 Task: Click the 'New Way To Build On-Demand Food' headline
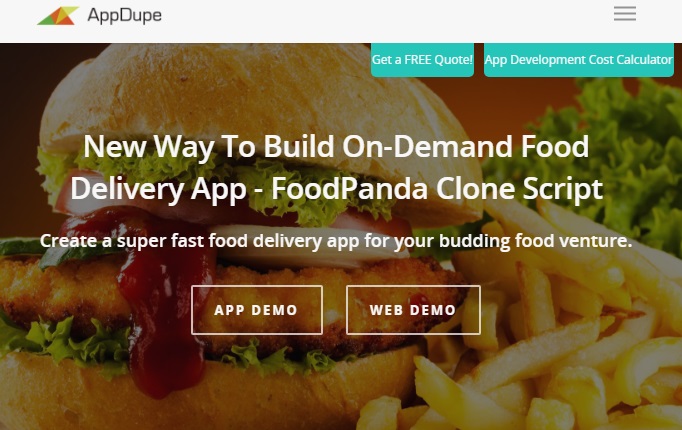[336, 147]
